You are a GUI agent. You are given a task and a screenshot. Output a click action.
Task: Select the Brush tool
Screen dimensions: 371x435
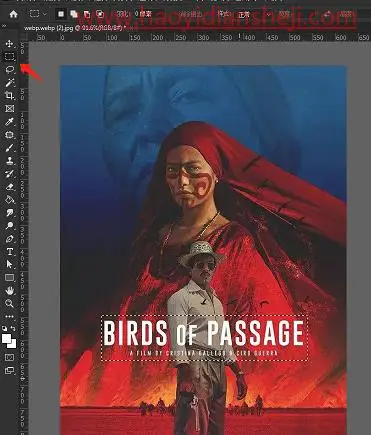click(x=9, y=148)
